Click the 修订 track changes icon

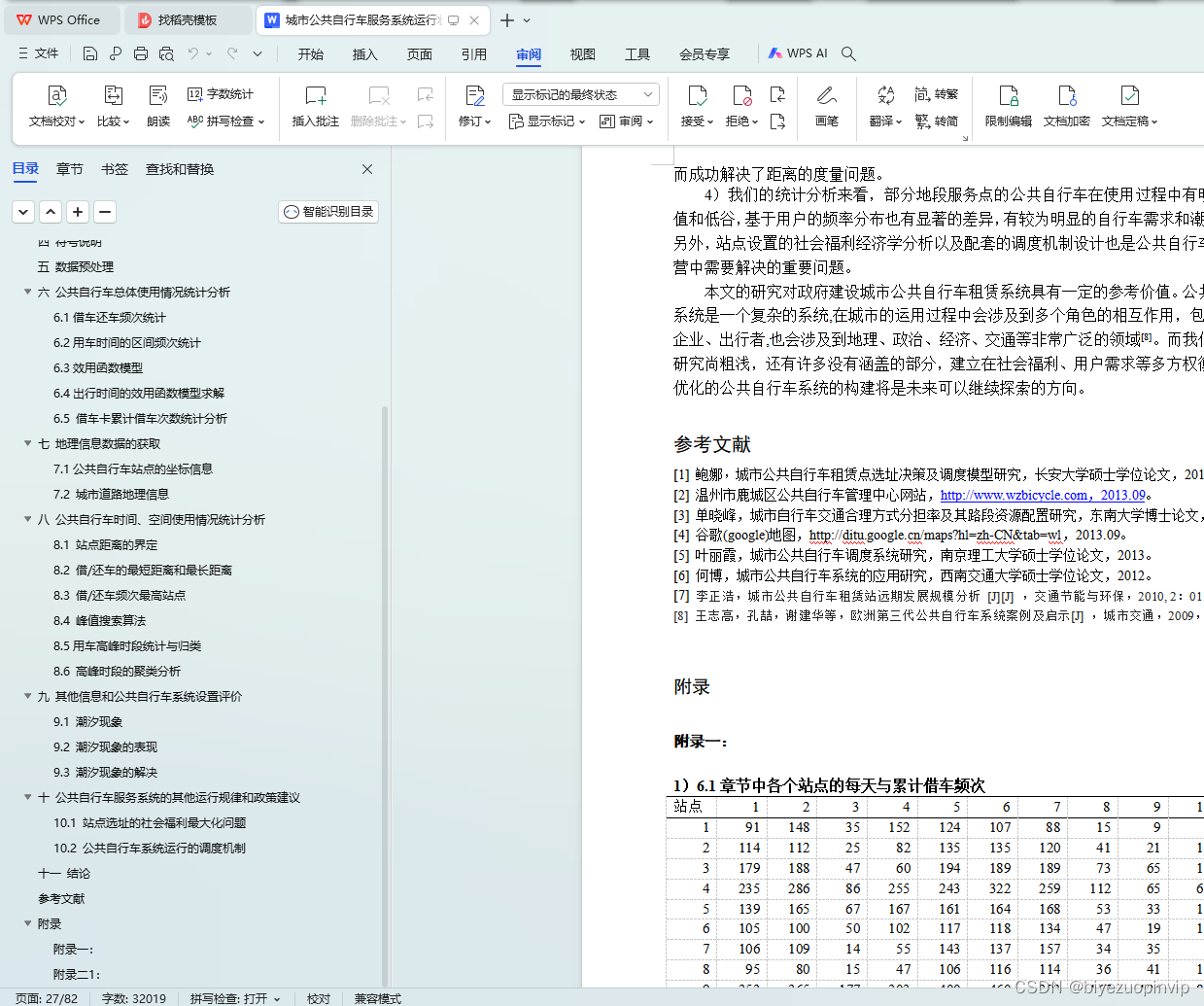[x=474, y=95]
